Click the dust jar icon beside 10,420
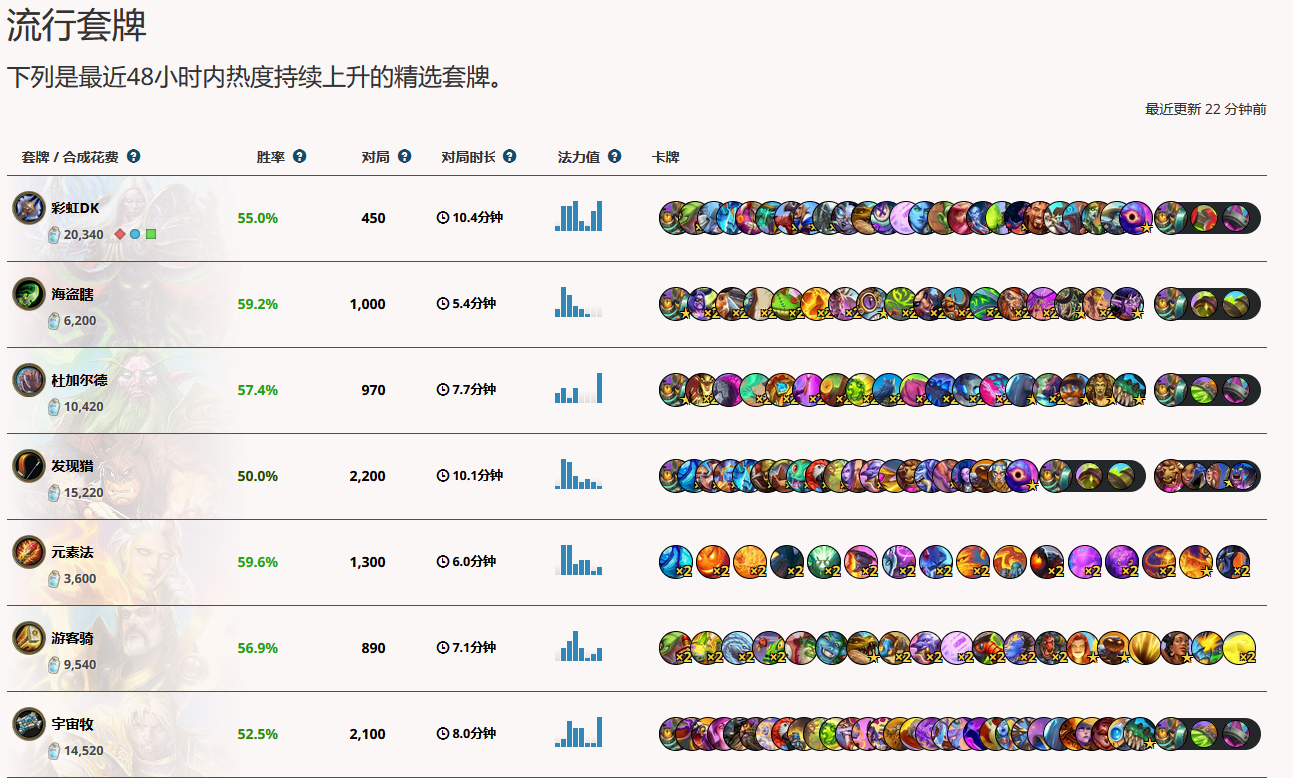Viewport: 1293px width, 778px height. pos(54,406)
